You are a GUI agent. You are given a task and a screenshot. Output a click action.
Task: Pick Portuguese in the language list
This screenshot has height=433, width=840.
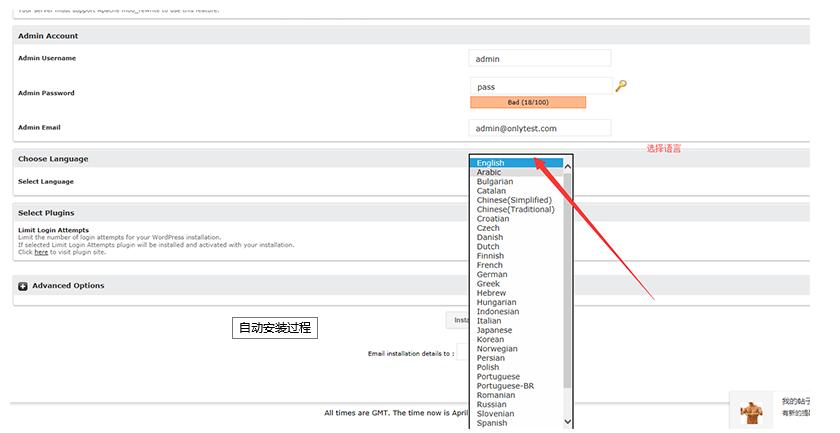(x=516, y=377)
